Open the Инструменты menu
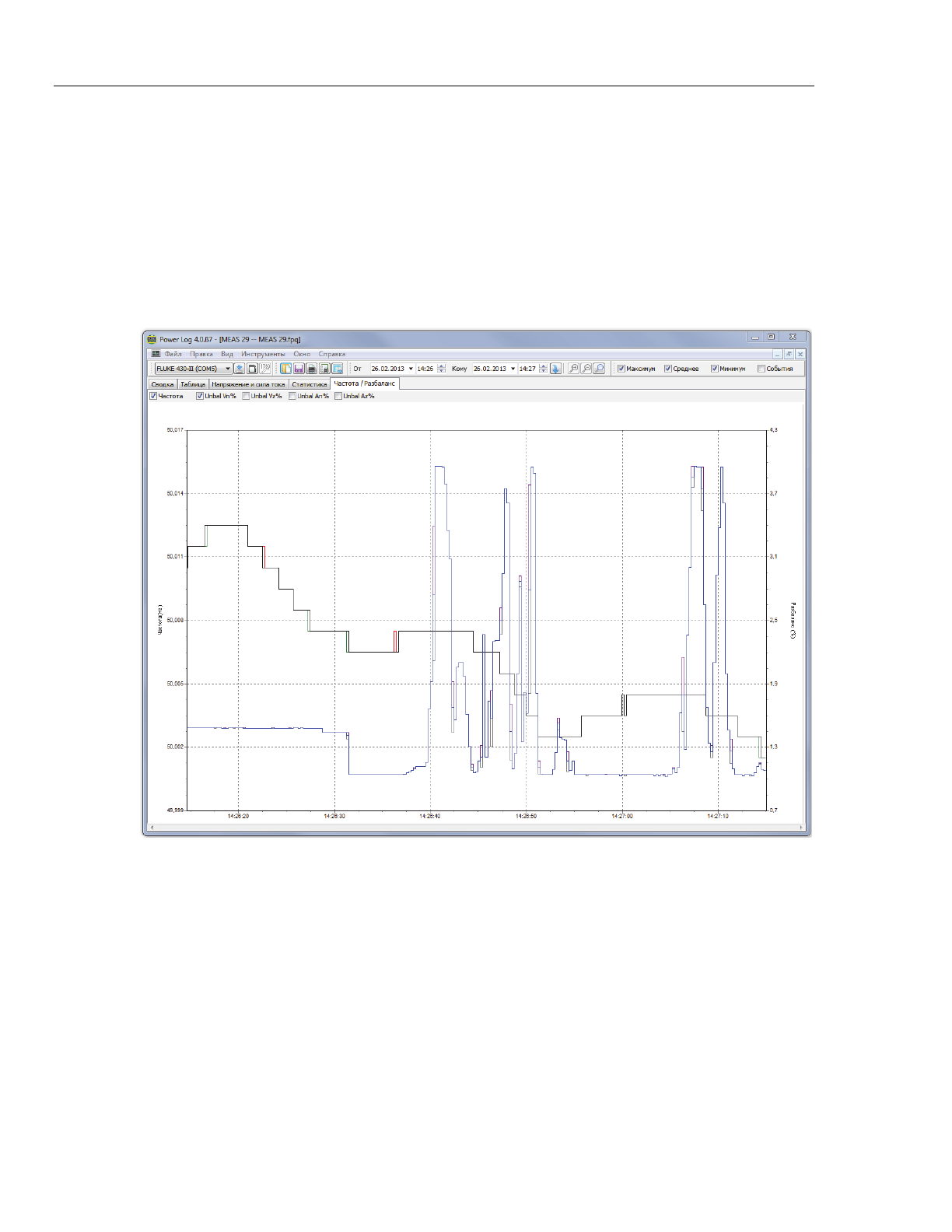This screenshot has height=1232, width=952. coord(263,354)
